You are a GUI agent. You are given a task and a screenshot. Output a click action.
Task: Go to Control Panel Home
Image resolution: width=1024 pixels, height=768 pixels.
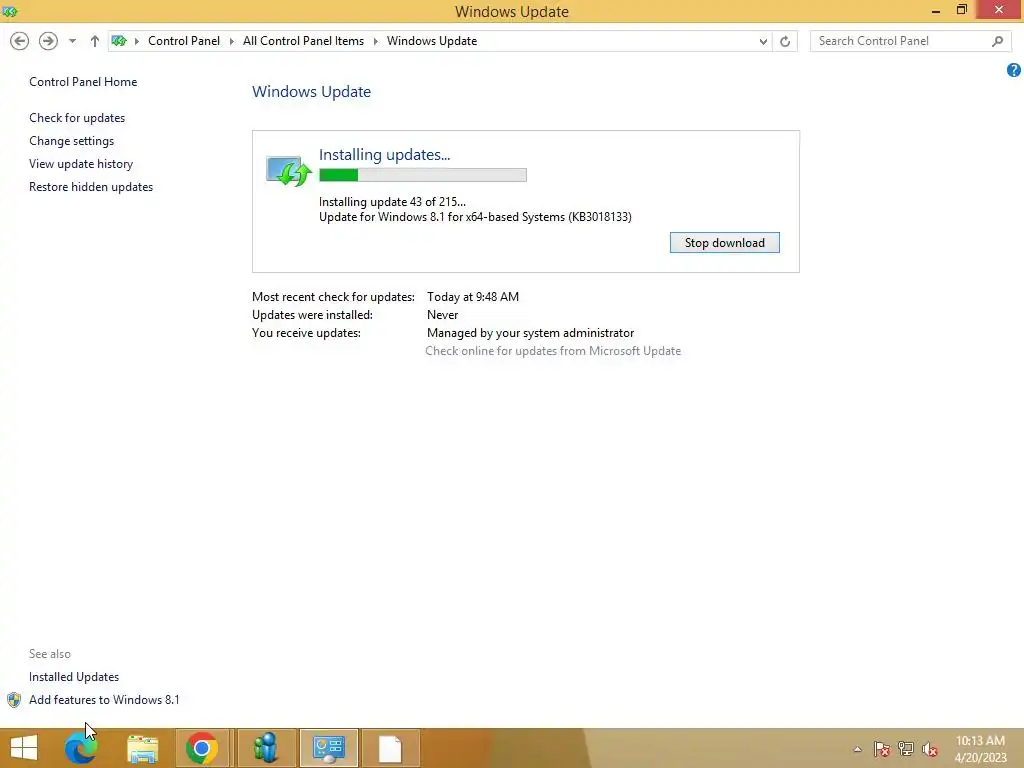[x=83, y=82]
